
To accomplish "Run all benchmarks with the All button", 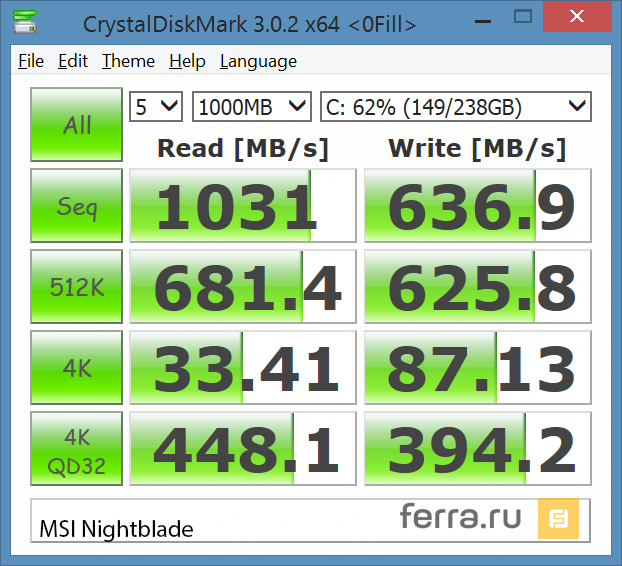I will click(x=77, y=125).
